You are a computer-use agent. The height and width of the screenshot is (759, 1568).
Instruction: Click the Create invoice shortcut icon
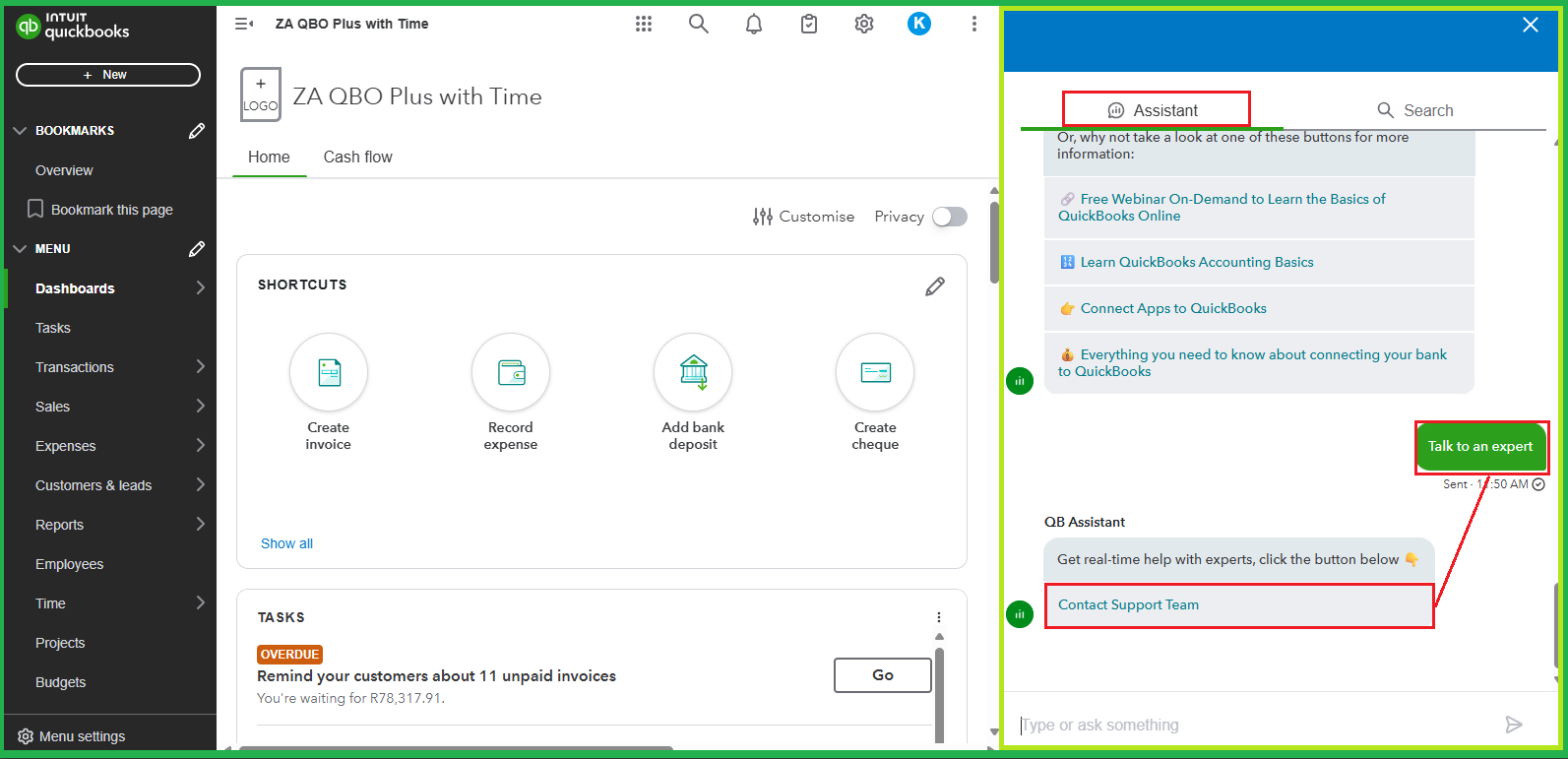point(329,372)
